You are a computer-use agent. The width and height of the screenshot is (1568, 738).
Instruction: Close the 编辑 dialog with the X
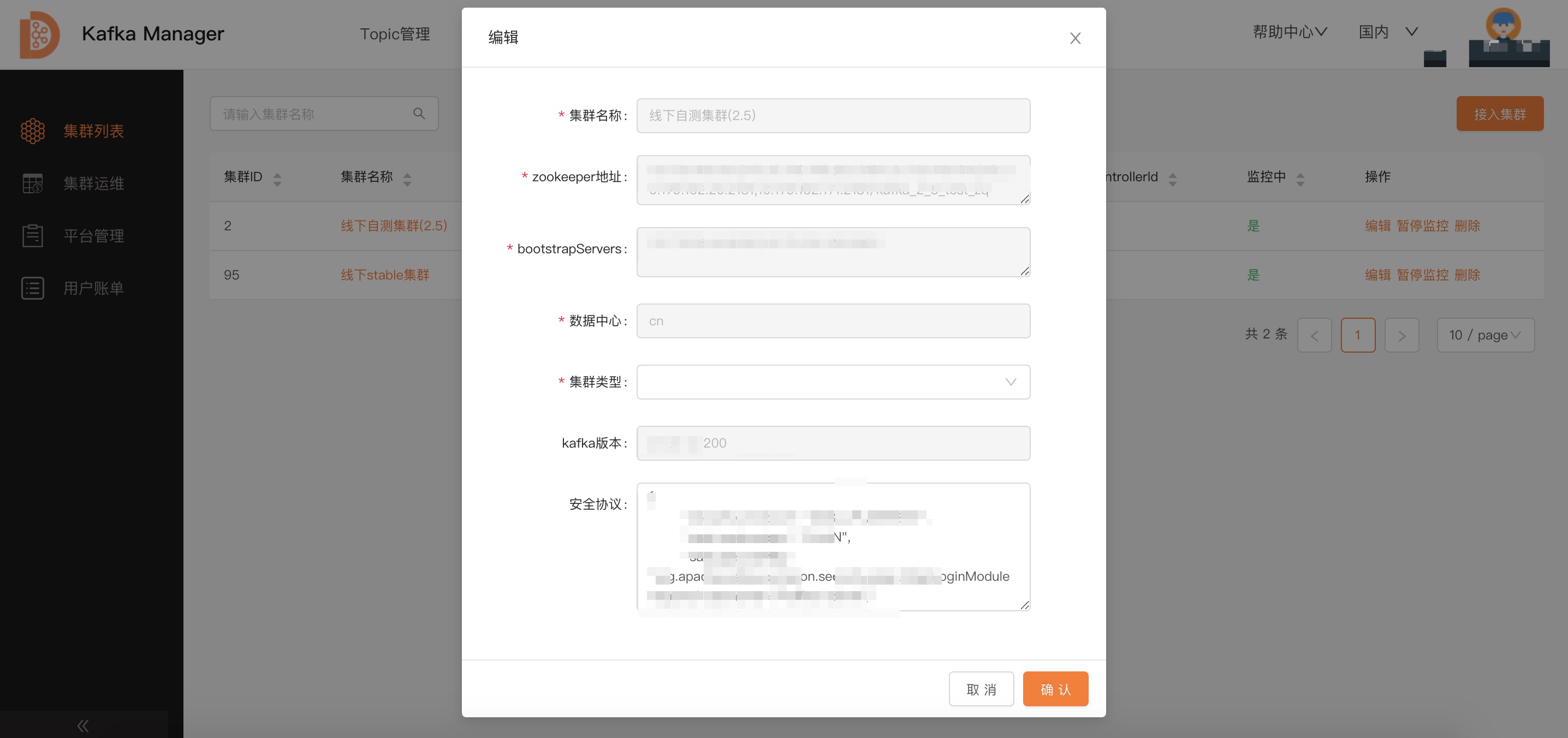pyautogui.click(x=1075, y=38)
